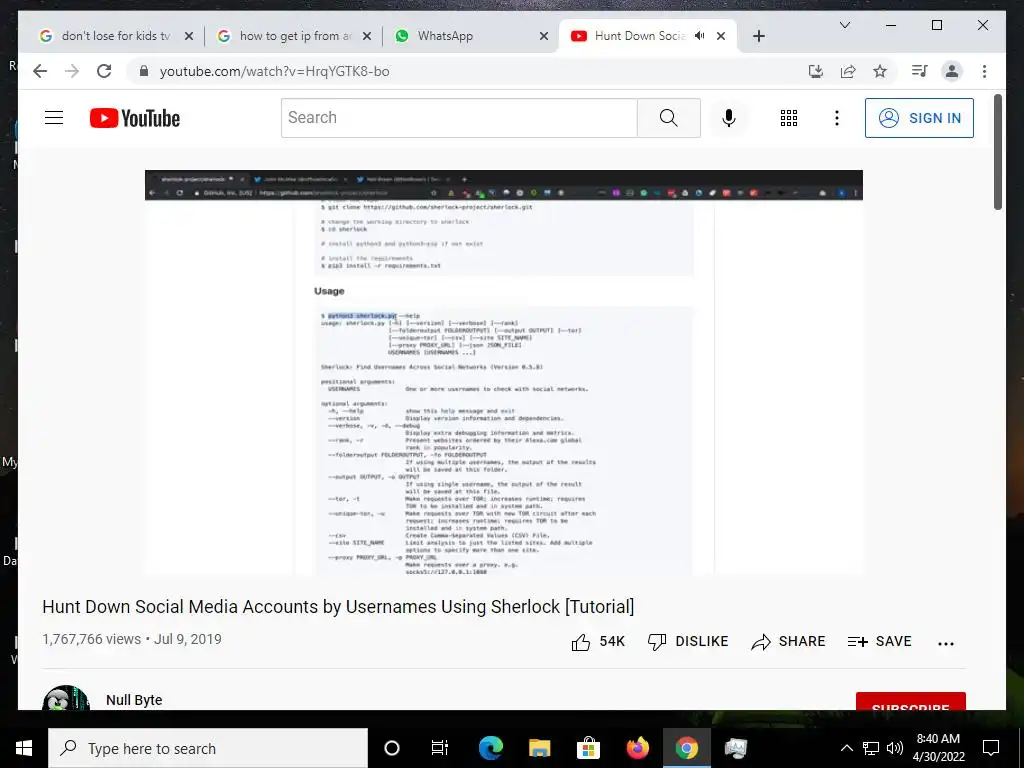This screenshot has height=768, width=1024.
Task: Select the youtube.com address bar URL
Action: pyautogui.click(x=274, y=71)
